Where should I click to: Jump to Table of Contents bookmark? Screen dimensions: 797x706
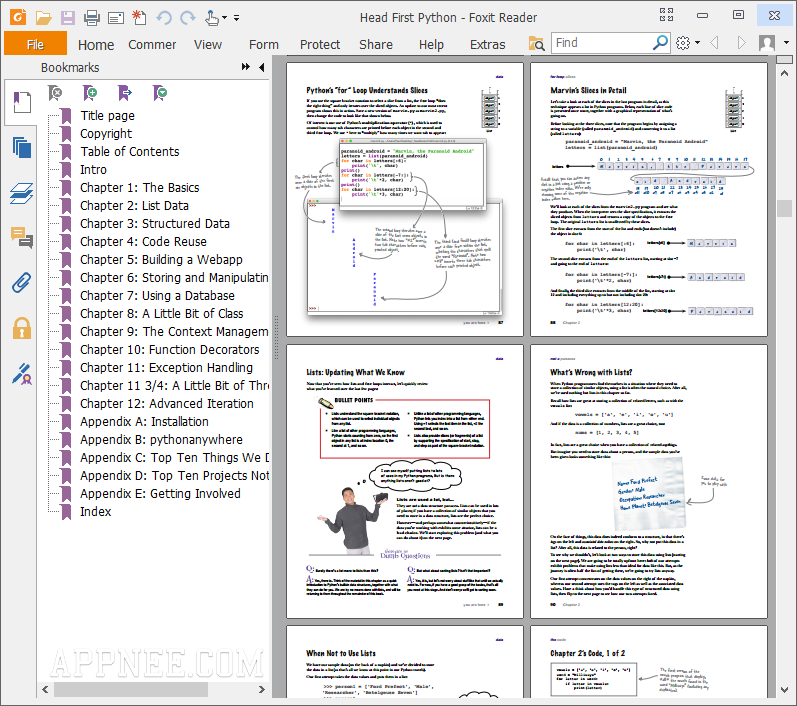click(130, 151)
